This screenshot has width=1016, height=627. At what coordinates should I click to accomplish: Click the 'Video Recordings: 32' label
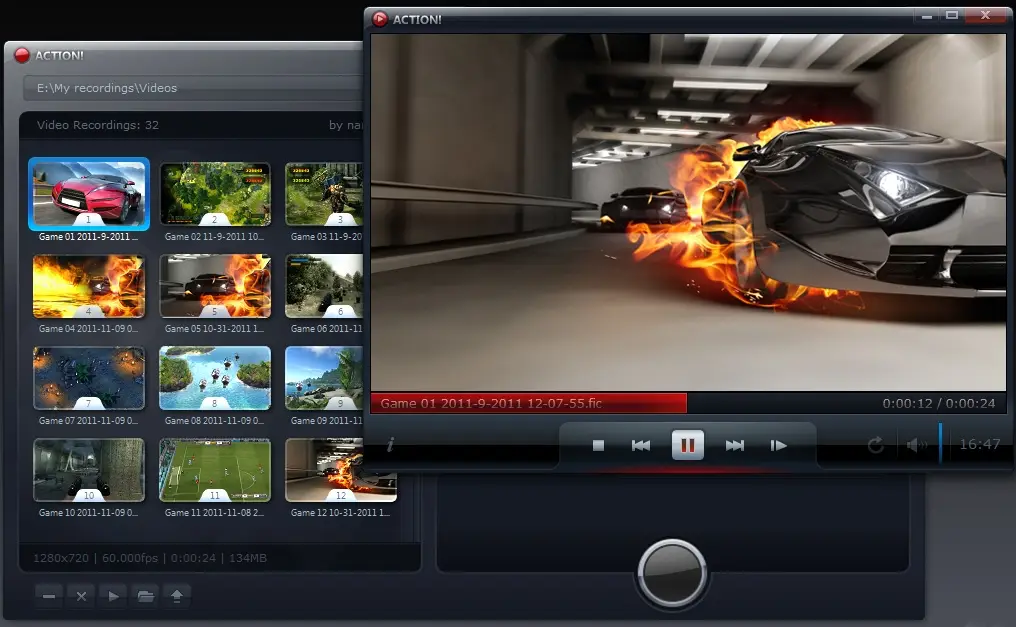point(98,125)
